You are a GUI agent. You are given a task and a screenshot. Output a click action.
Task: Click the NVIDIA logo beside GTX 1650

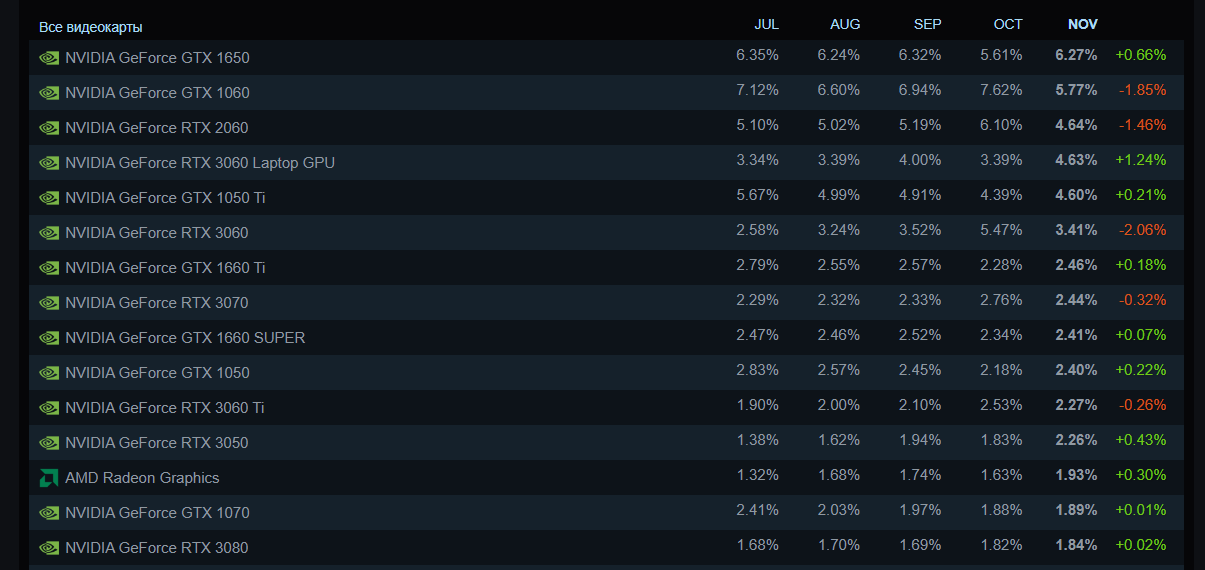pyautogui.click(x=49, y=58)
